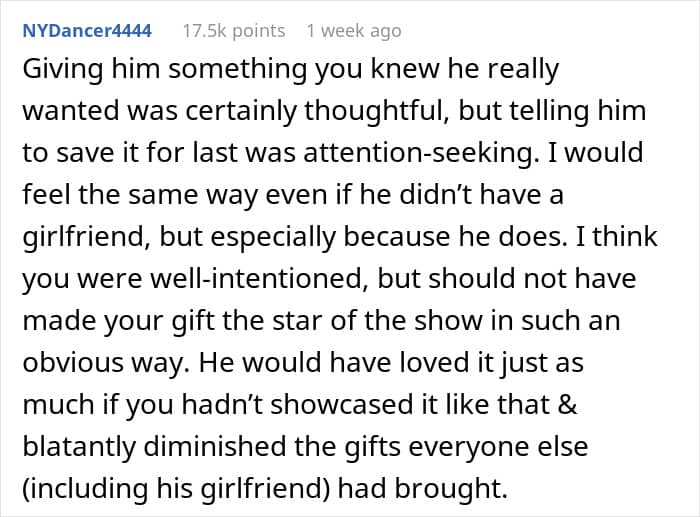Image resolution: width=700 pixels, height=517 pixels.
Task: Click the word obvious in the comment
Action: point(72,363)
